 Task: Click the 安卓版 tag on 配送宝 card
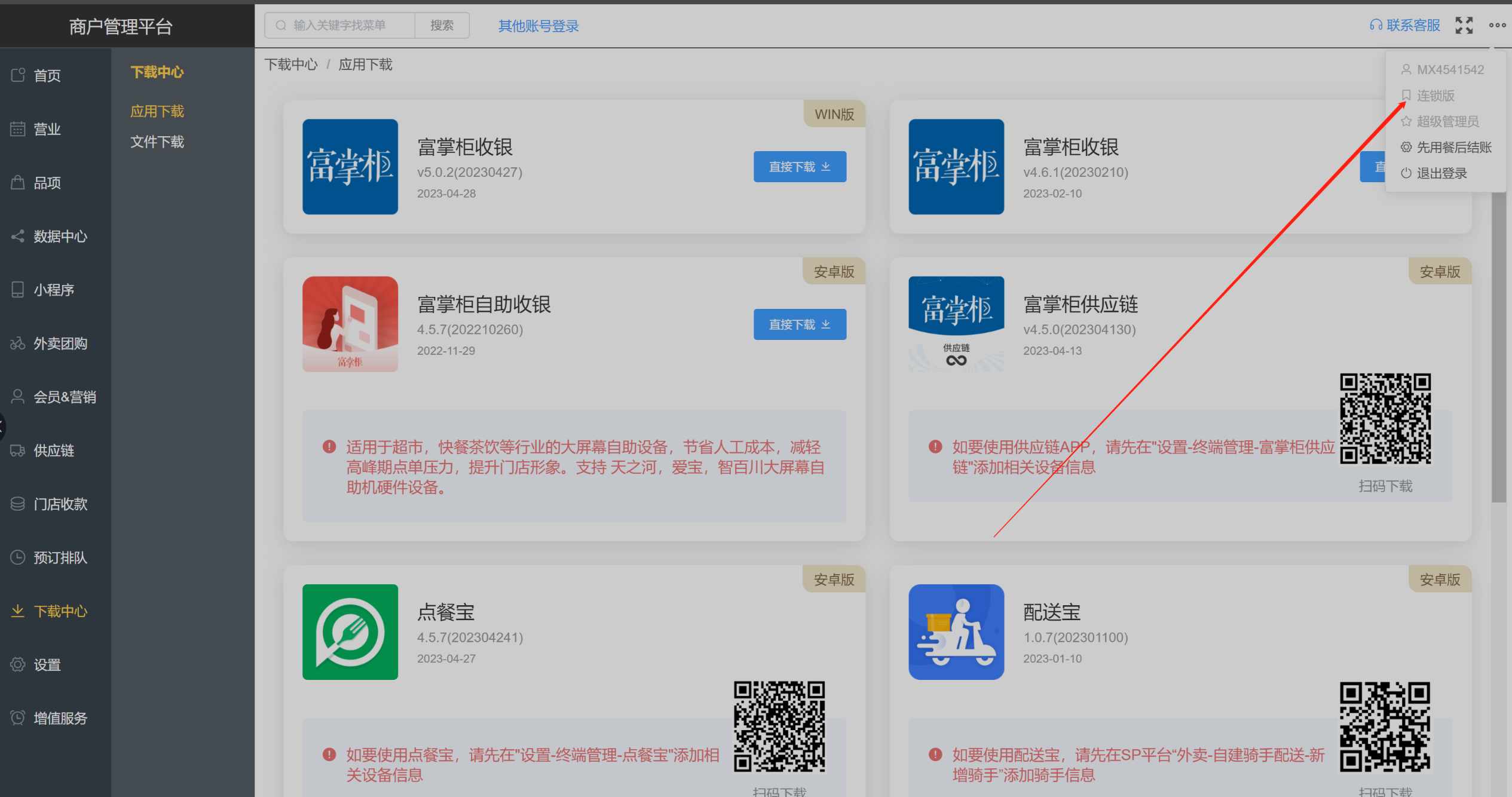1440,580
